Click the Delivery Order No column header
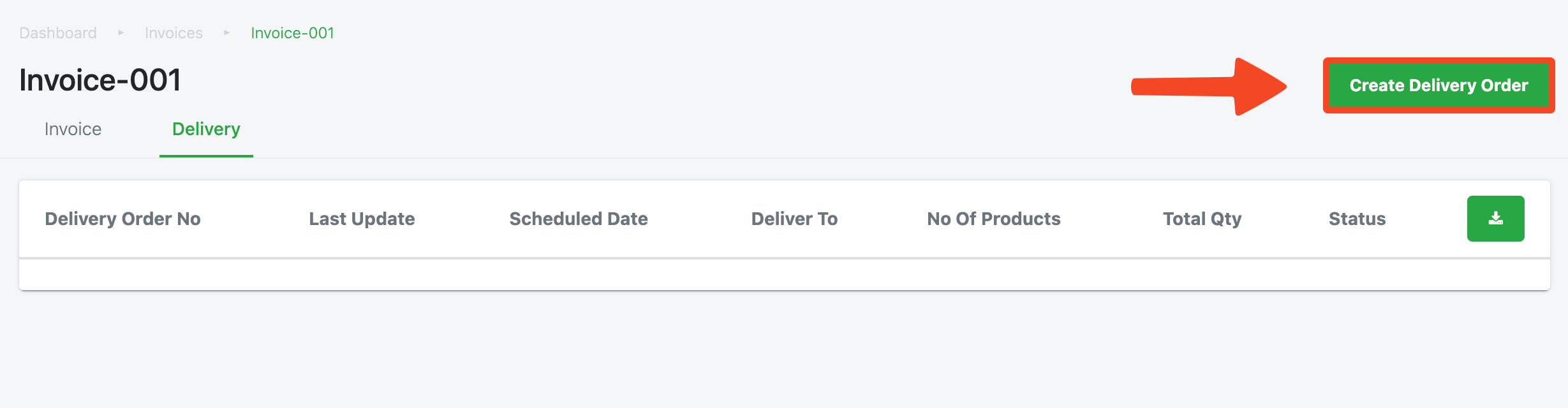 point(122,219)
